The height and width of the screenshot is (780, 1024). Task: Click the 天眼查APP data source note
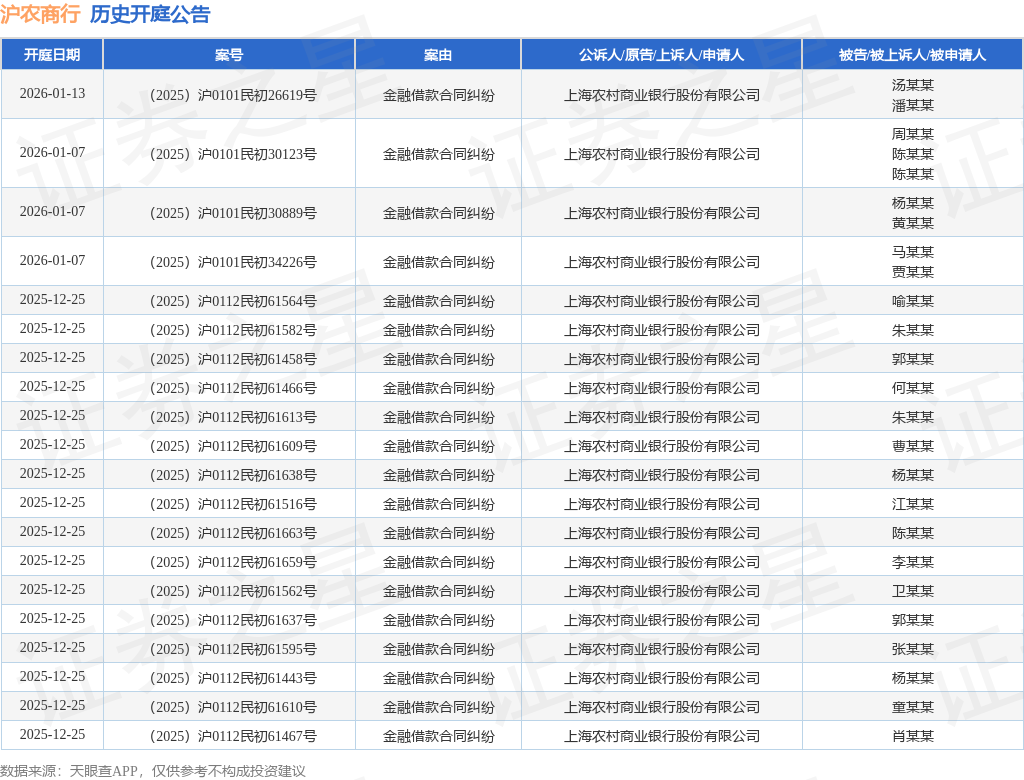coord(153,771)
